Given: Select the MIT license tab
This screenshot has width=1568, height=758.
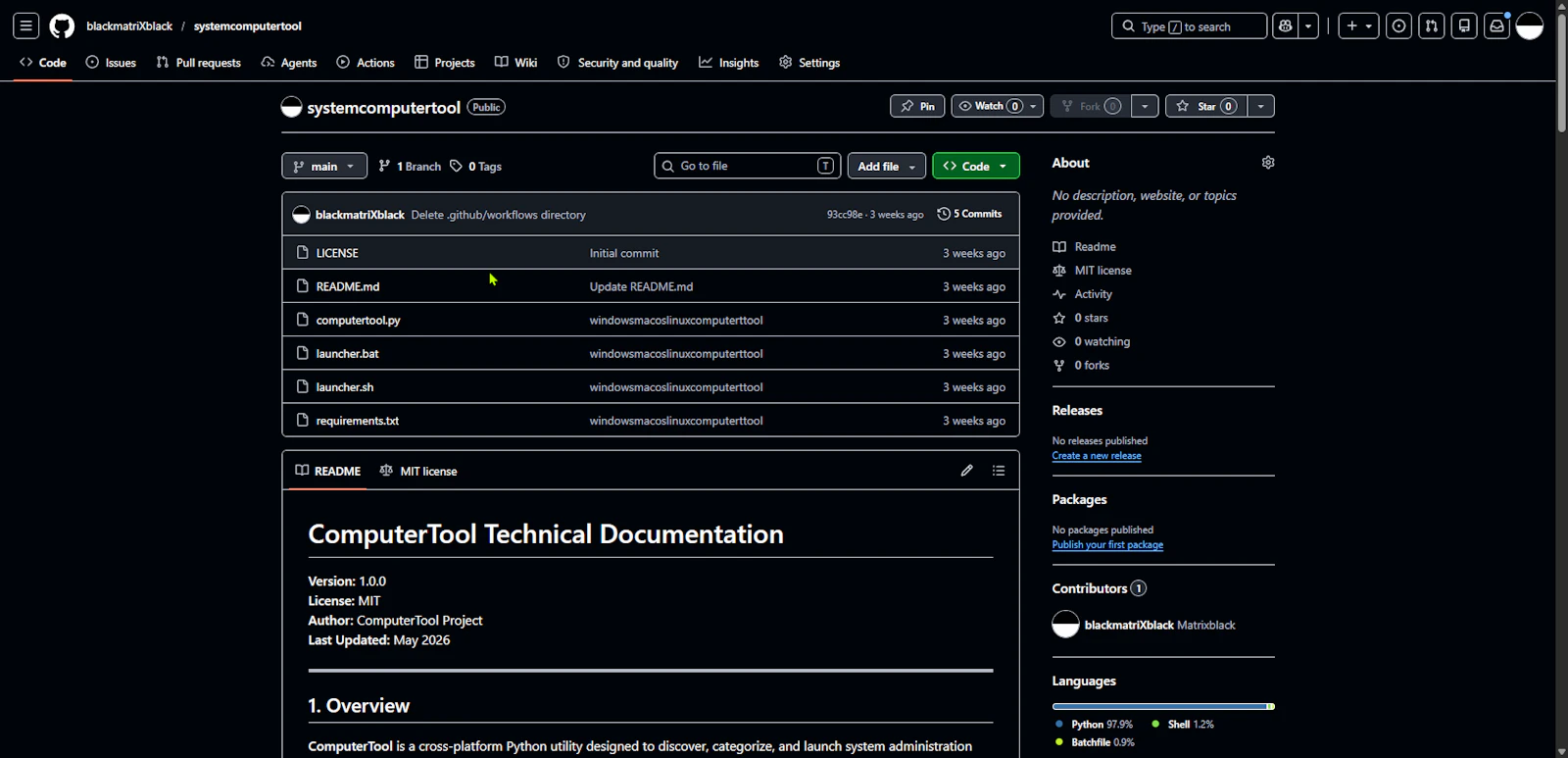Looking at the screenshot, I should coord(418,471).
